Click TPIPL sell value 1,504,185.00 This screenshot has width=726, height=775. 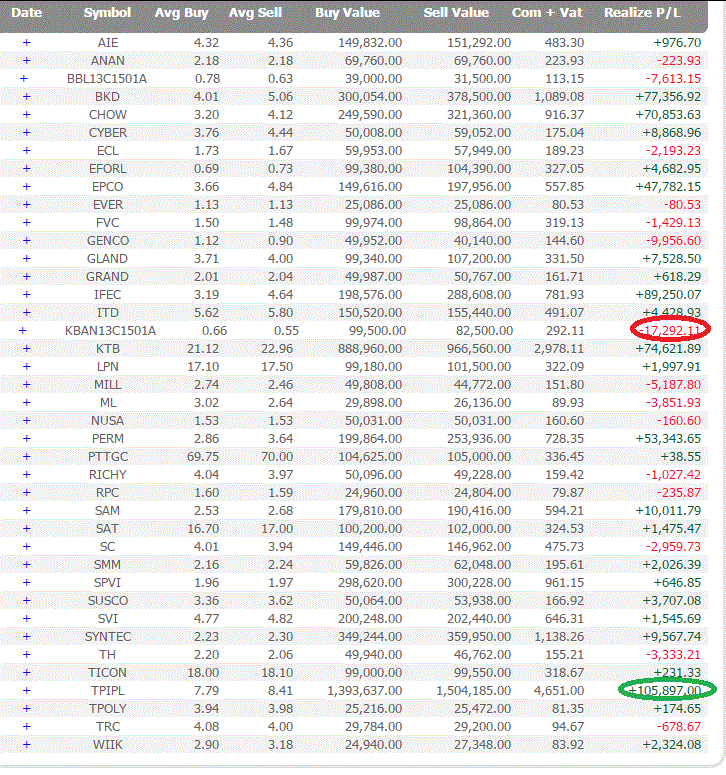coord(473,690)
